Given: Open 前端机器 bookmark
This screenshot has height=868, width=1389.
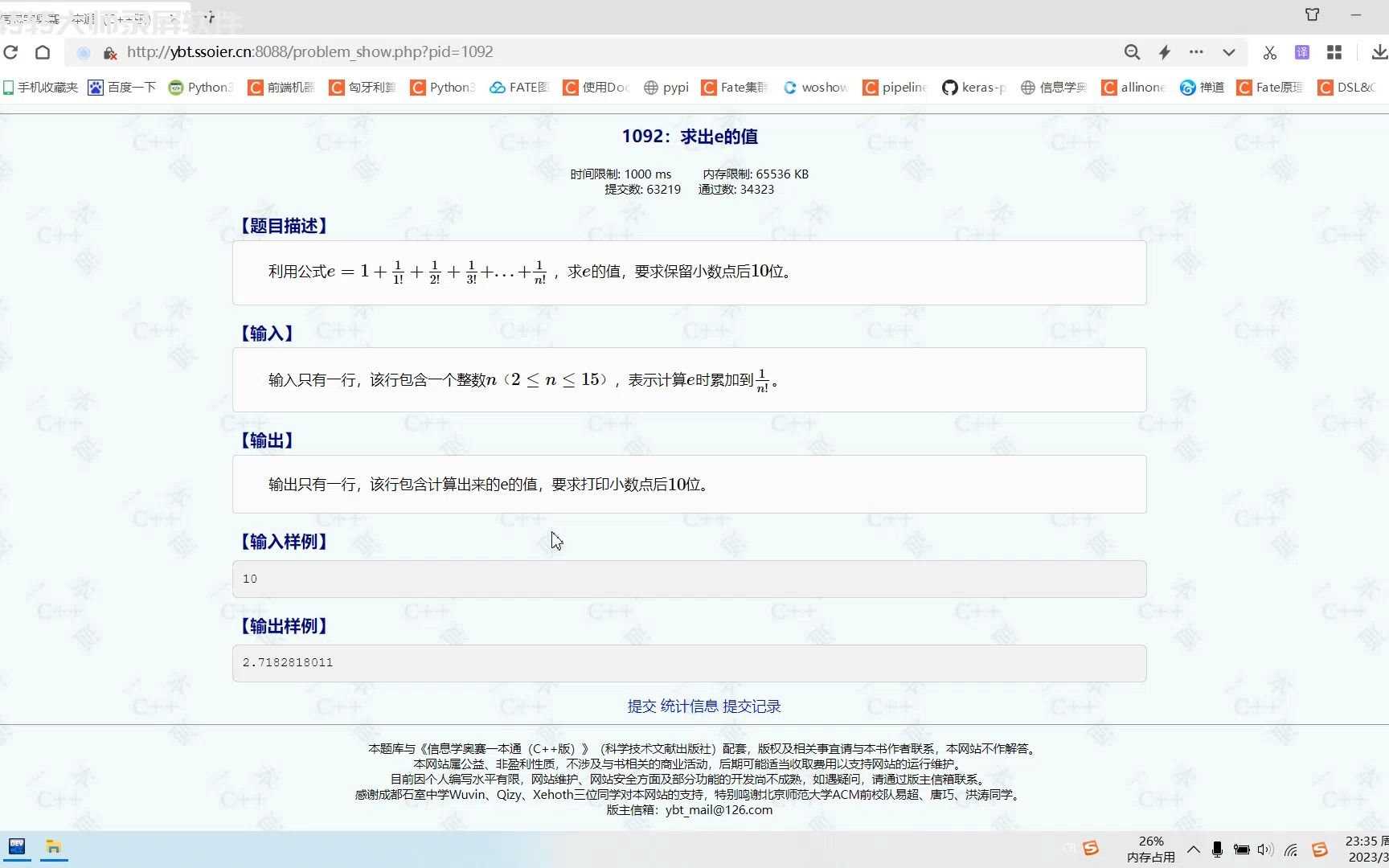Looking at the screenshot, I should coord(281,87).
